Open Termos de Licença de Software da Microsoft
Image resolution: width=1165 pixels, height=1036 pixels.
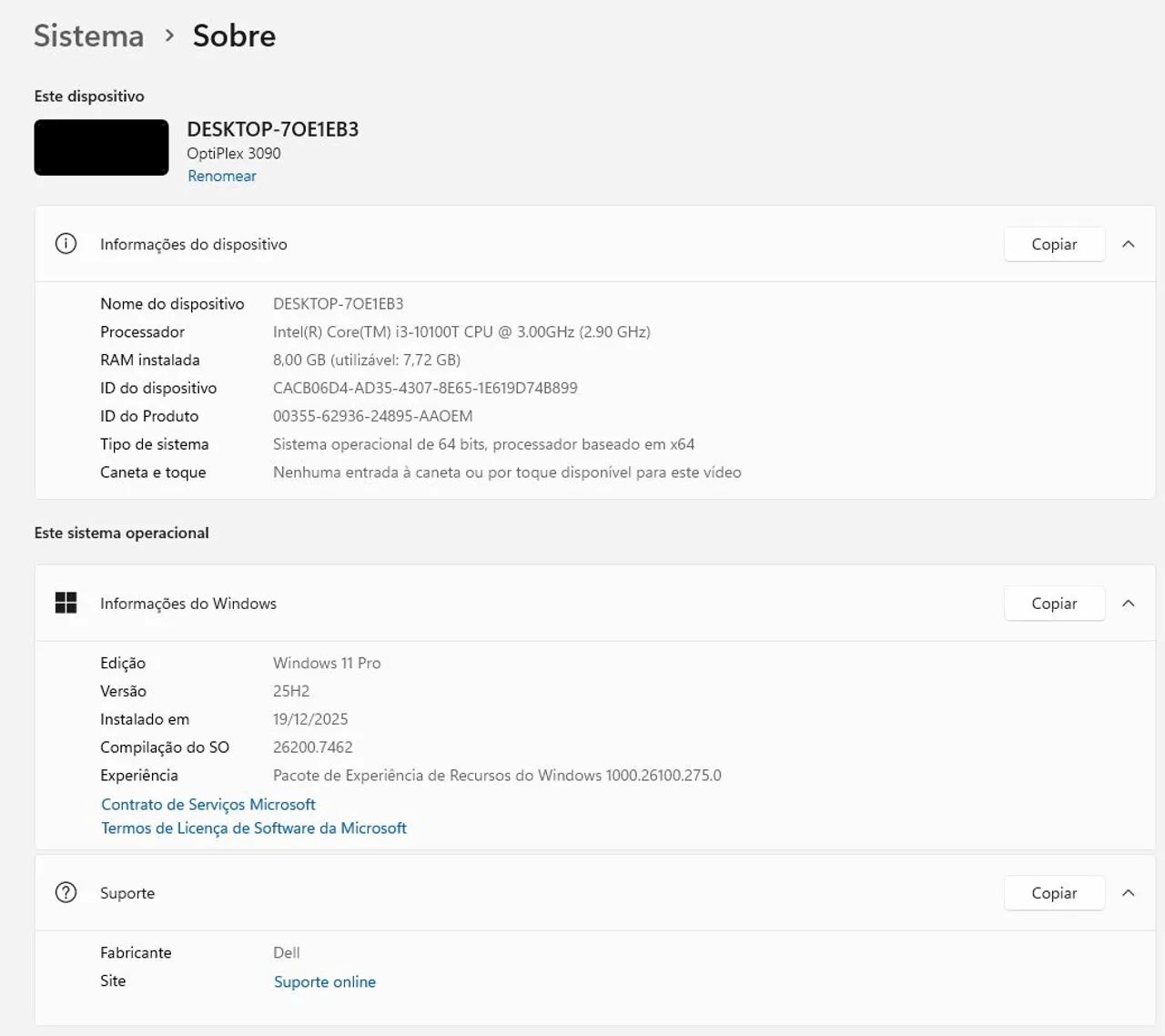pos(253,828)
